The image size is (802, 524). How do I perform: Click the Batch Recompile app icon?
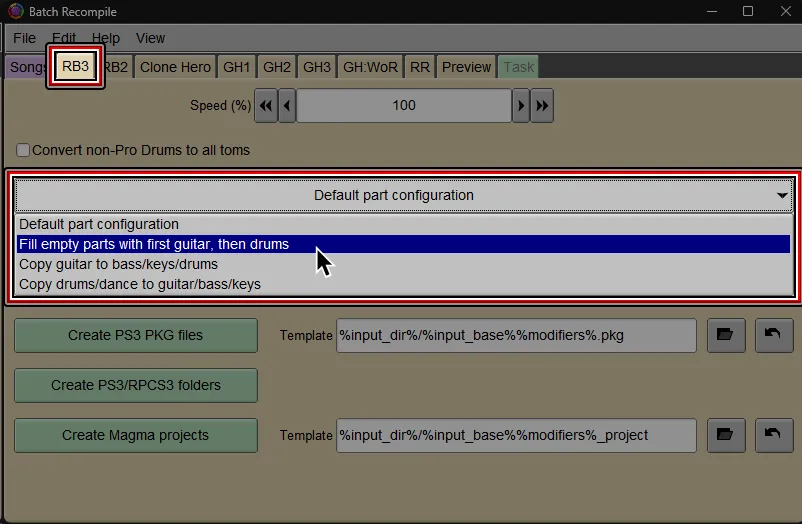click(x=15, y=11)
